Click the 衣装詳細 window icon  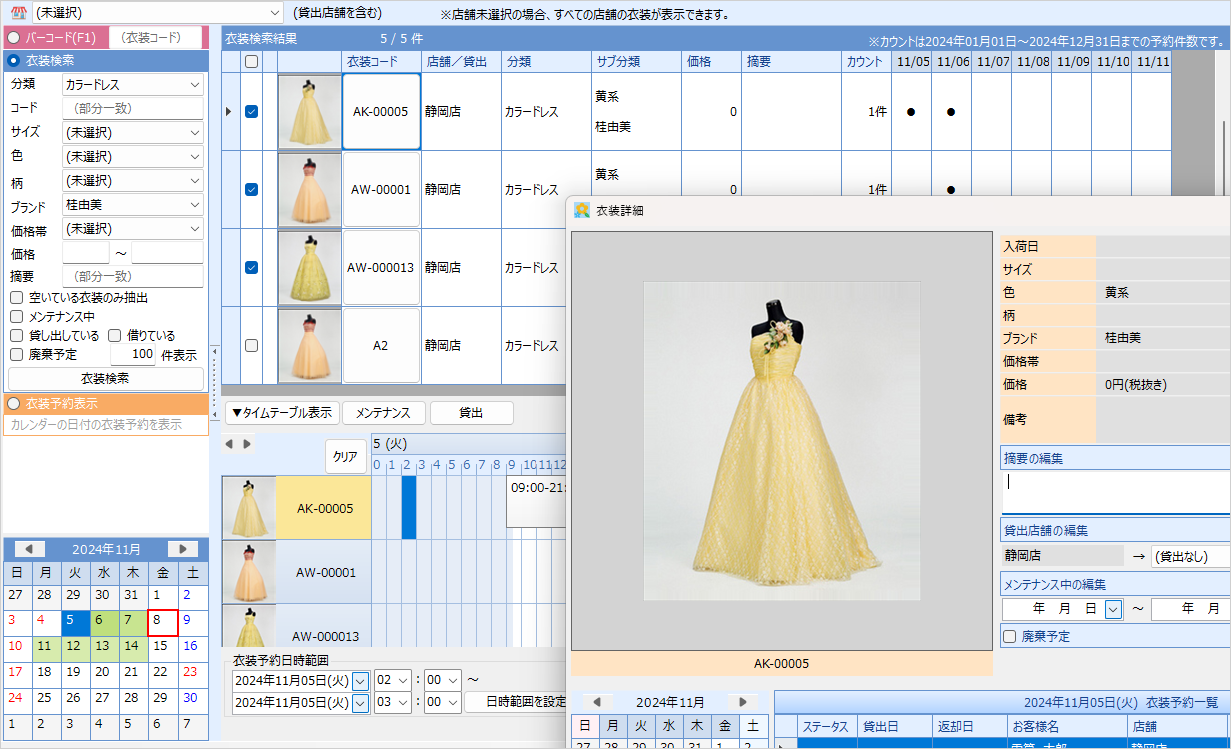[x=582, y=210]
